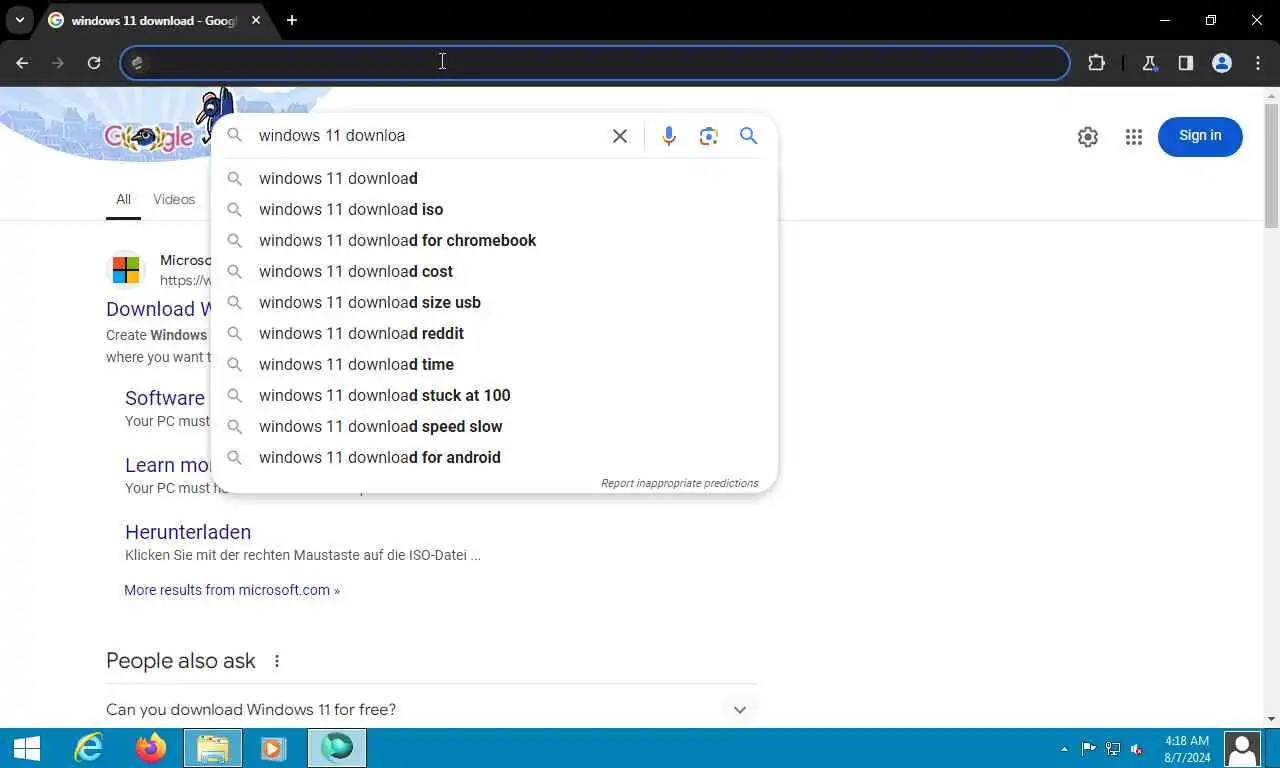Open a new browser tab

point(292,20)
